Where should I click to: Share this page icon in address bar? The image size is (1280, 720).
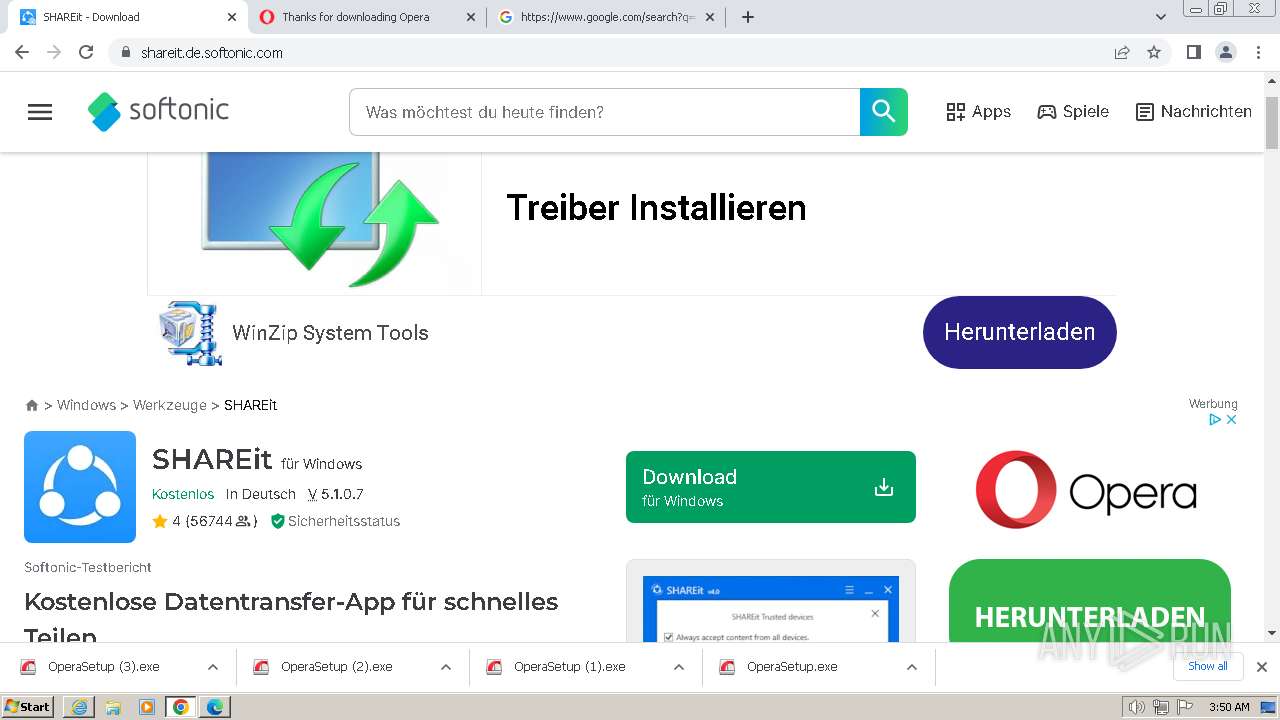(x=1122, y=52)
